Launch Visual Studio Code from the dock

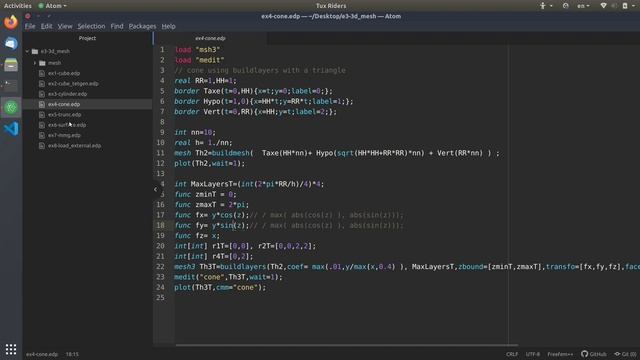tap(11, 129)
